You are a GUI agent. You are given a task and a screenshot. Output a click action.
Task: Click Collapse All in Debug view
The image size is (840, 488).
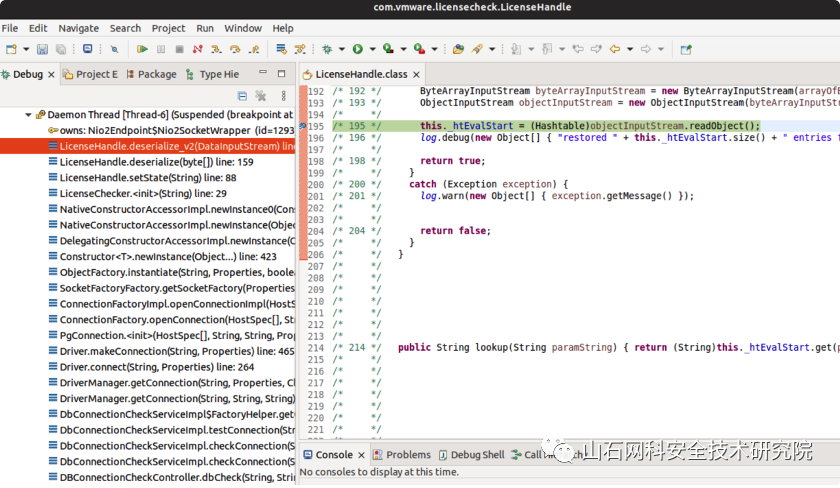pos(242,96)
